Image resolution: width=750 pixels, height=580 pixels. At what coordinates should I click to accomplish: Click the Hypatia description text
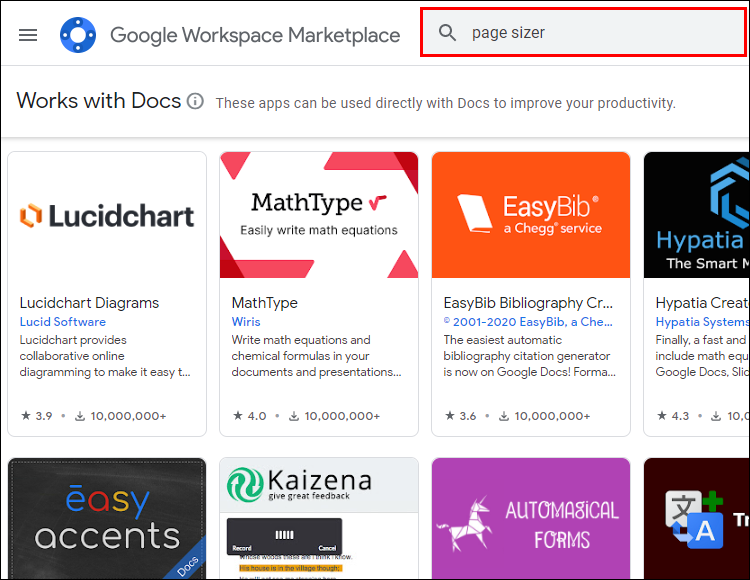[702, 356]
